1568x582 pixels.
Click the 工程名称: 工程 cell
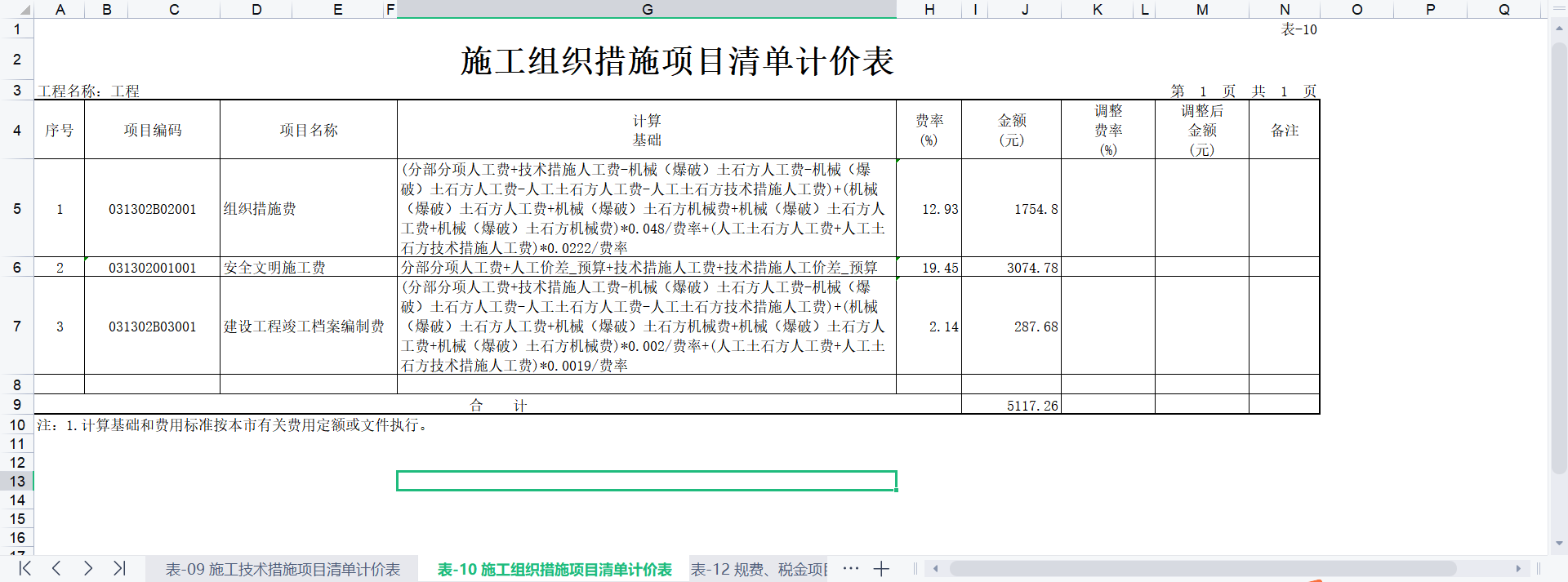coord(88,91)
